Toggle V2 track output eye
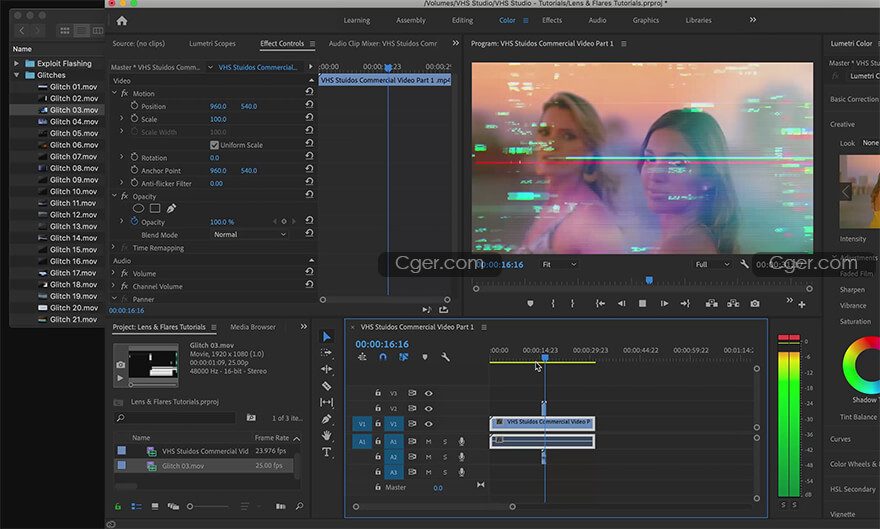Screen dimensions: 880x529 click(428, 408)
